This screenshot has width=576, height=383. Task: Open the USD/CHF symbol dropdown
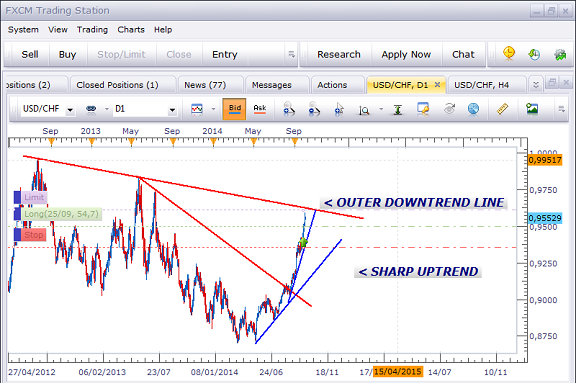click(x=70, y=110)
